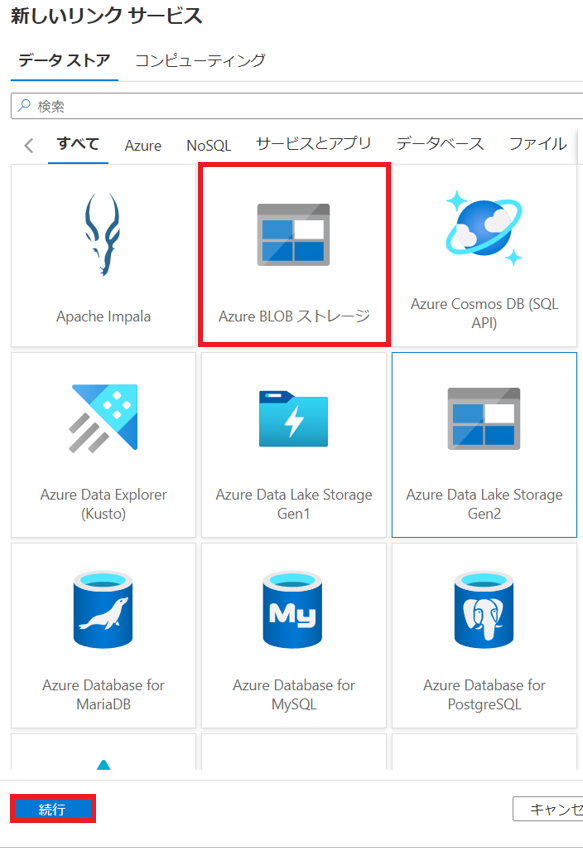
Task: Click the キャンセル button
Action: (548, 809)
